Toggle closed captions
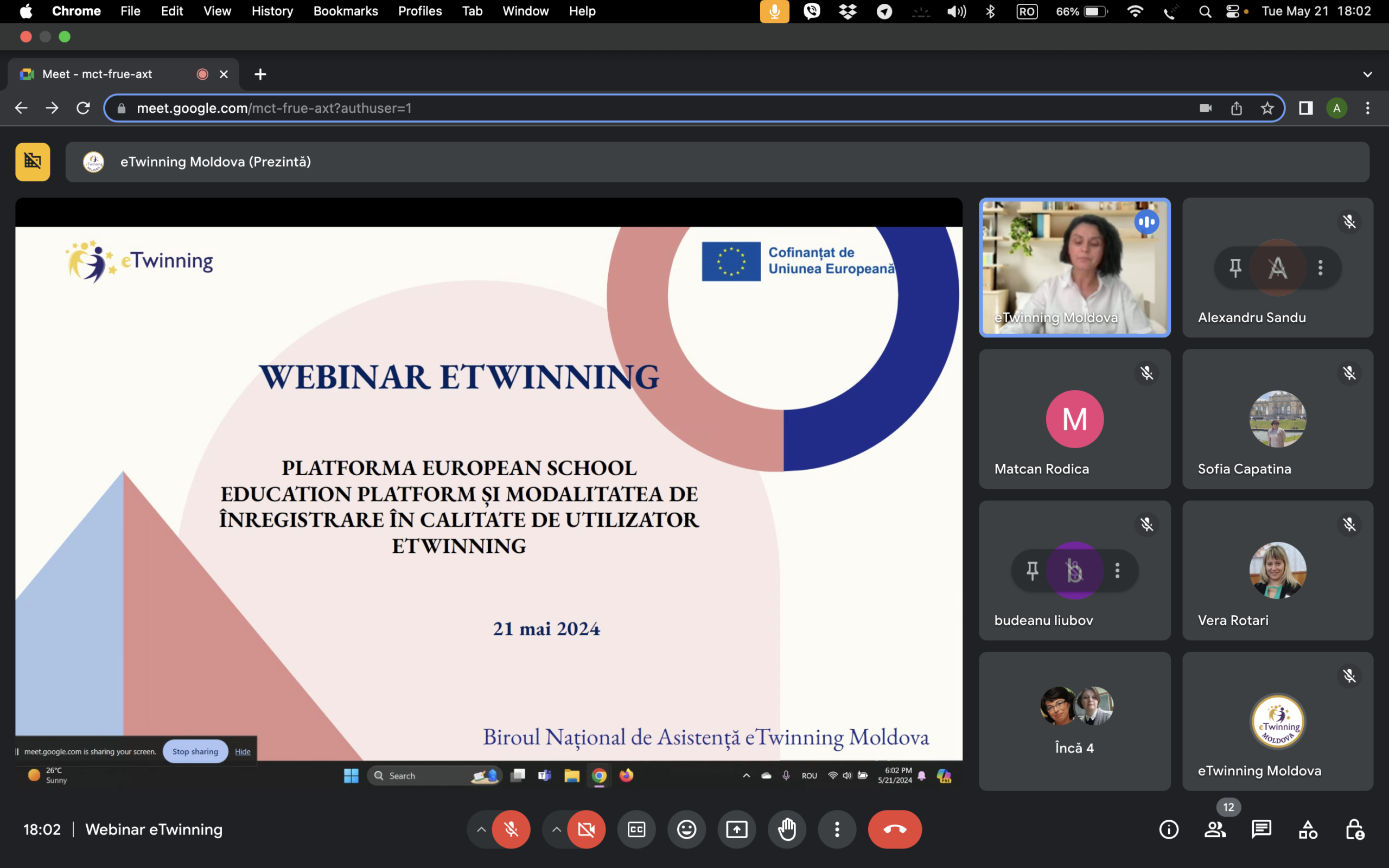The image size is (1389, 868). coord(636,829)
